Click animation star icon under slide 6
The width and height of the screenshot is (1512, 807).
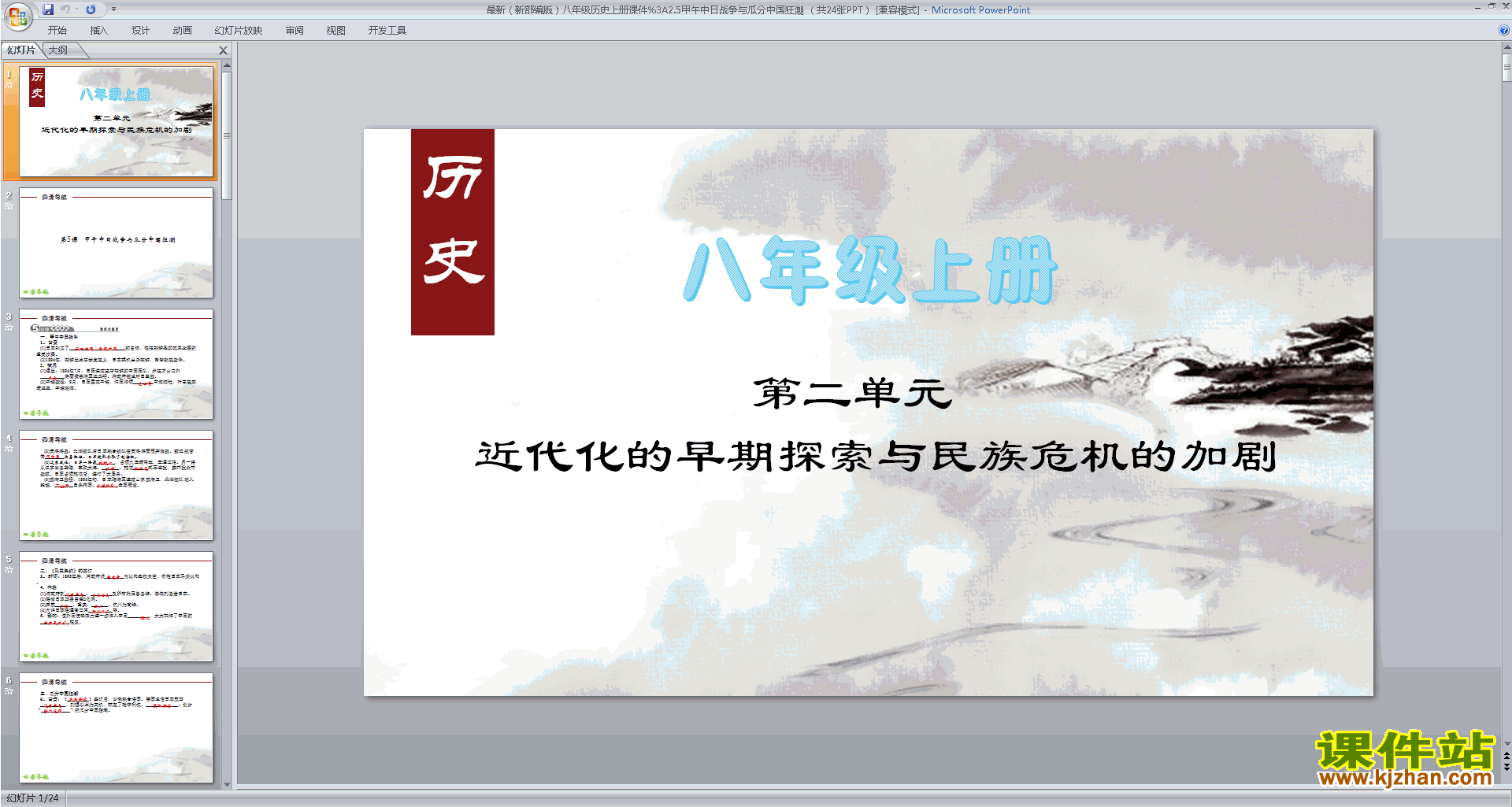tap(9, 691)
